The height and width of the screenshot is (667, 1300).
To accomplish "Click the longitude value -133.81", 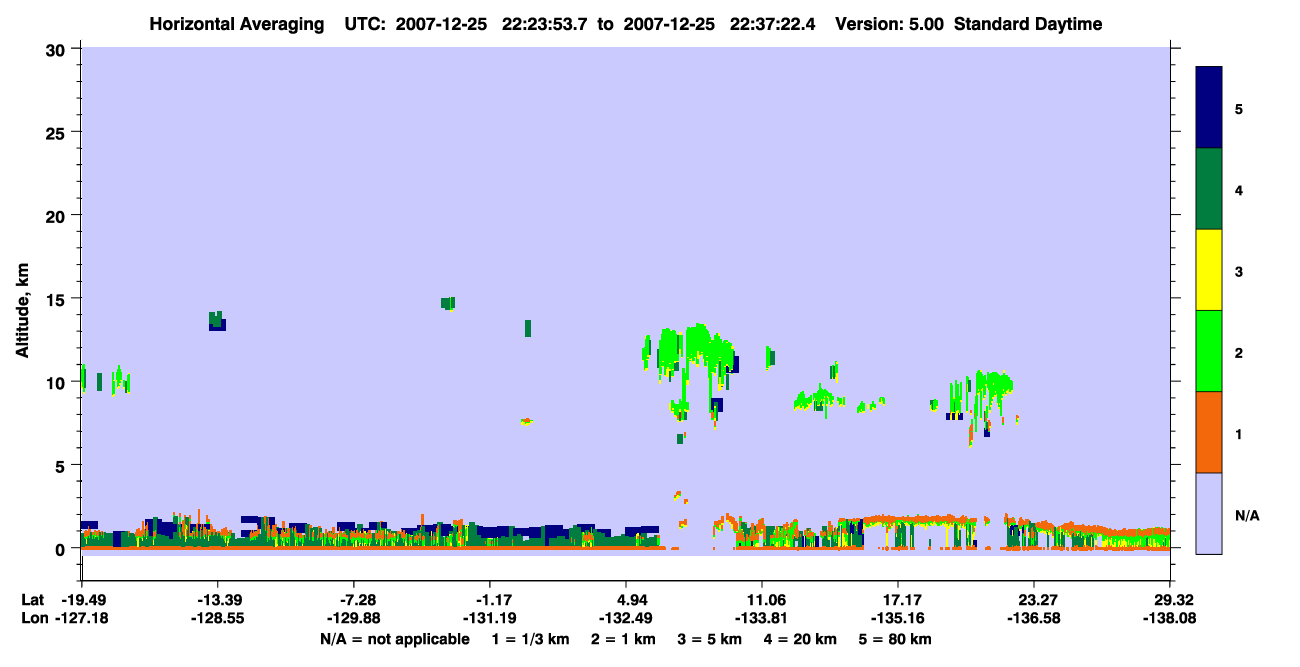I will point(762,618).
